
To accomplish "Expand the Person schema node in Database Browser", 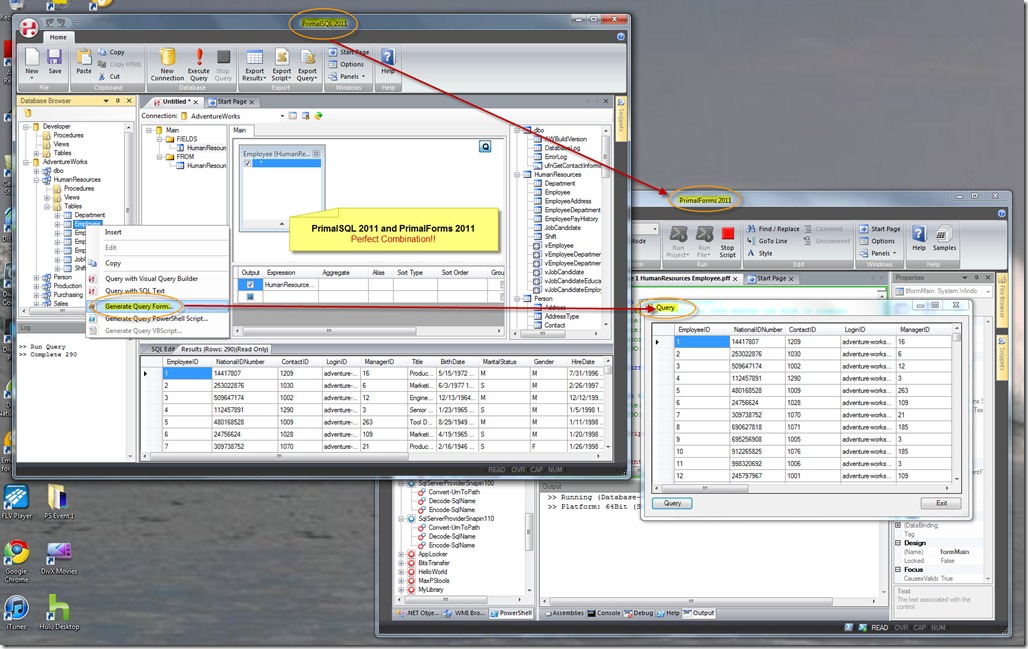I will (36, 277).
